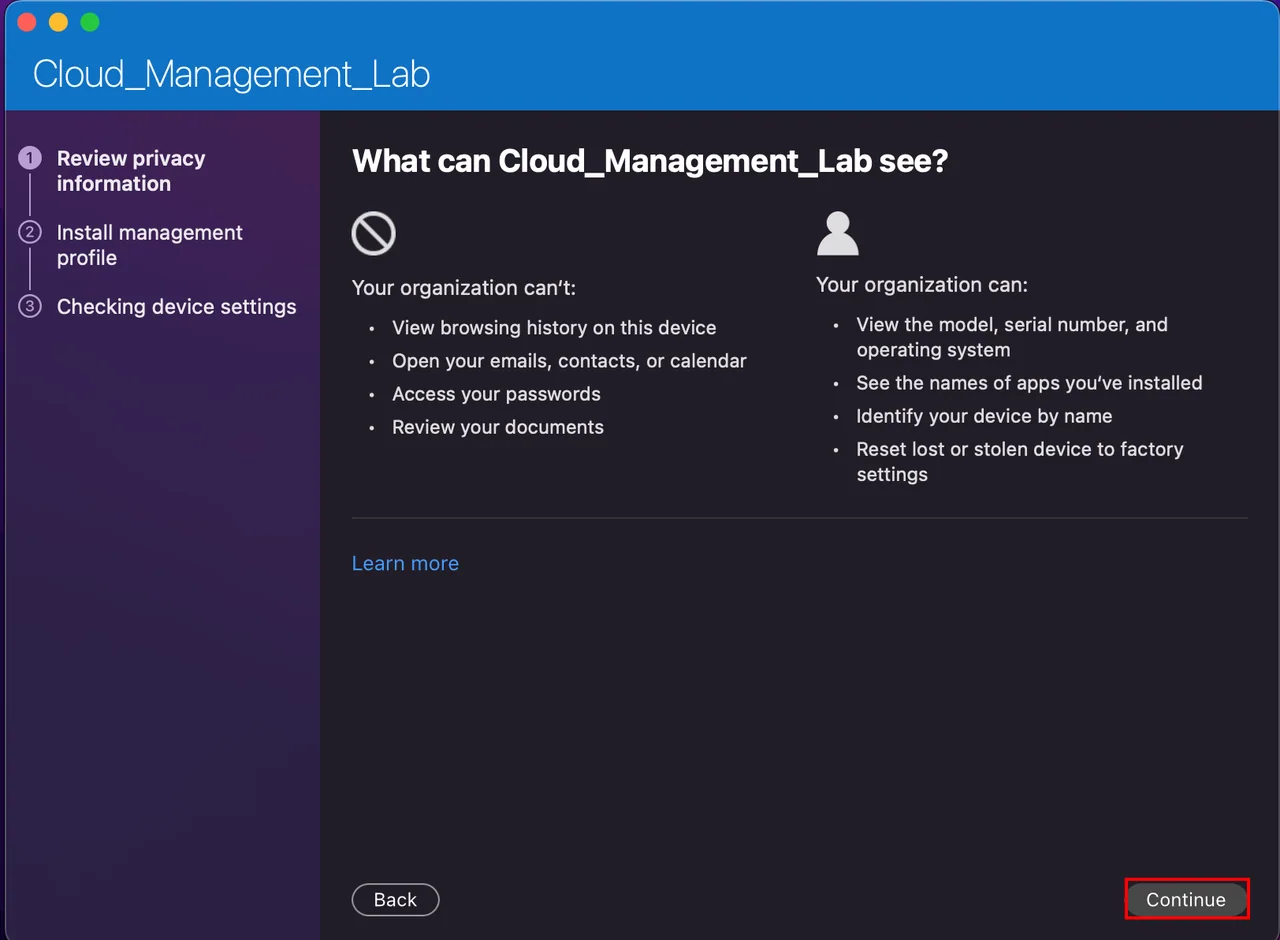Click the Review your documents item
The width and height of the screenshot is (1280, 940).
[x=498, y=427]
